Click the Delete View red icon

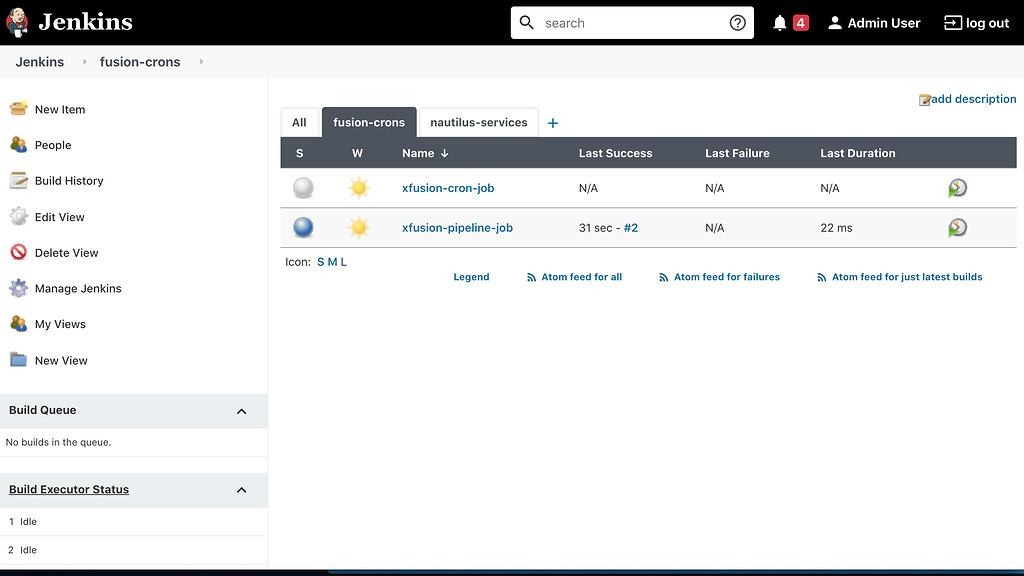[x=18, y=253]
